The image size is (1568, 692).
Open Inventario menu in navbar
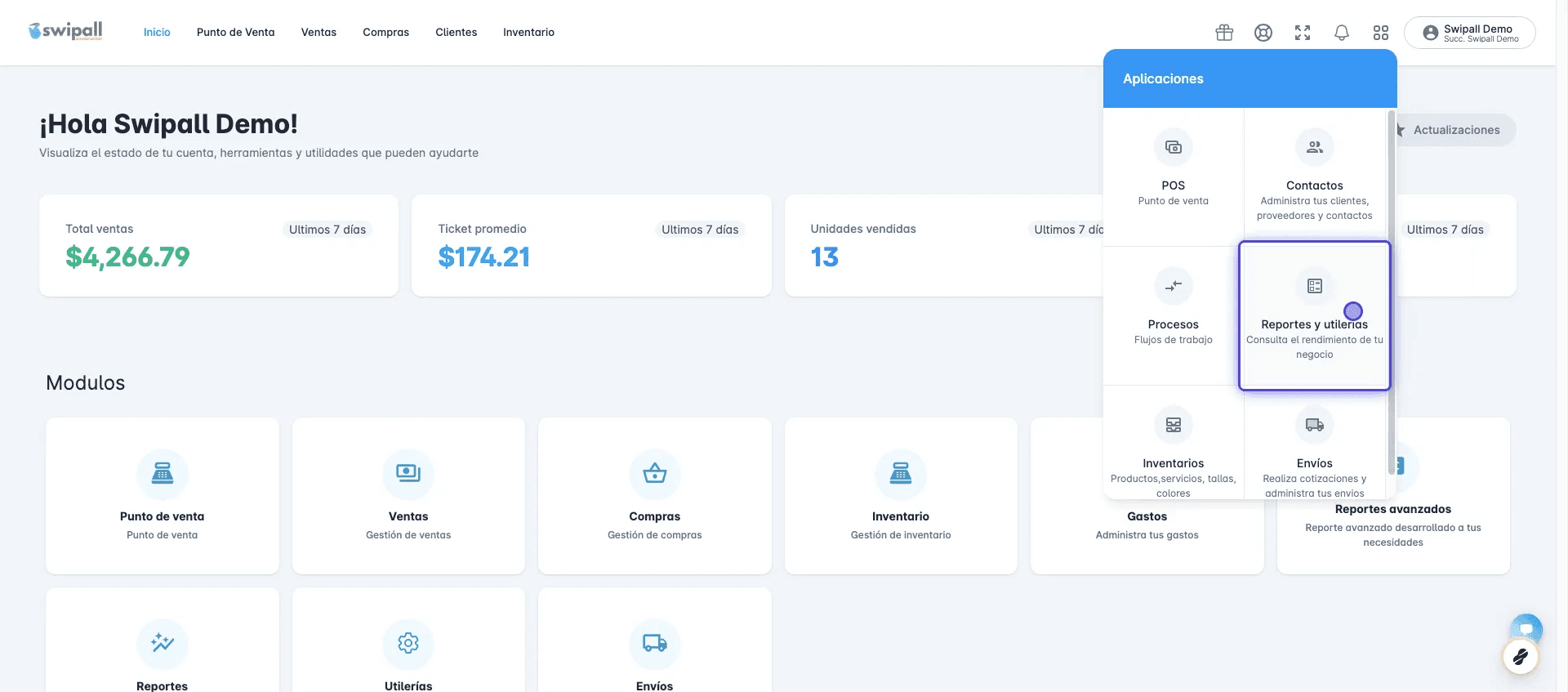[528, 33]
